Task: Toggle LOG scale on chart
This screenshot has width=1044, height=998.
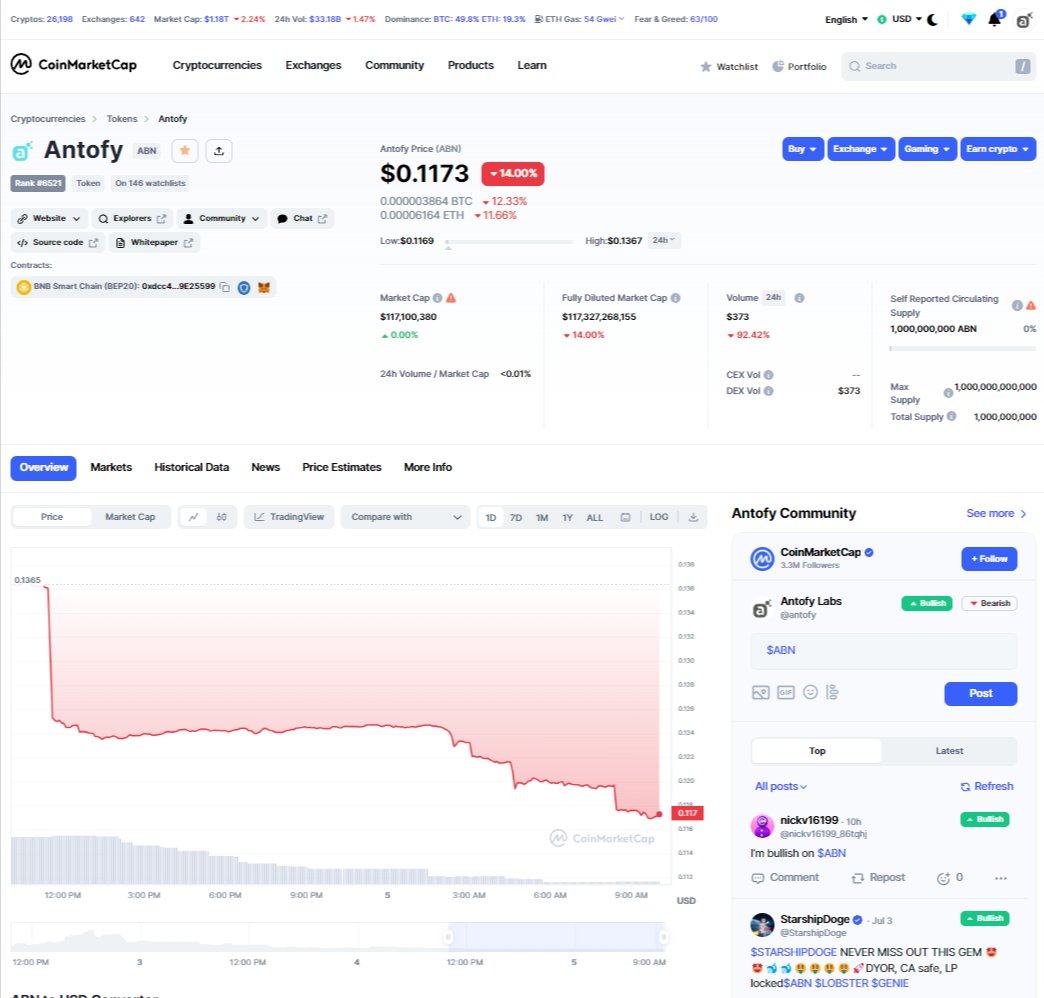Action: click(x=658, y=517)
